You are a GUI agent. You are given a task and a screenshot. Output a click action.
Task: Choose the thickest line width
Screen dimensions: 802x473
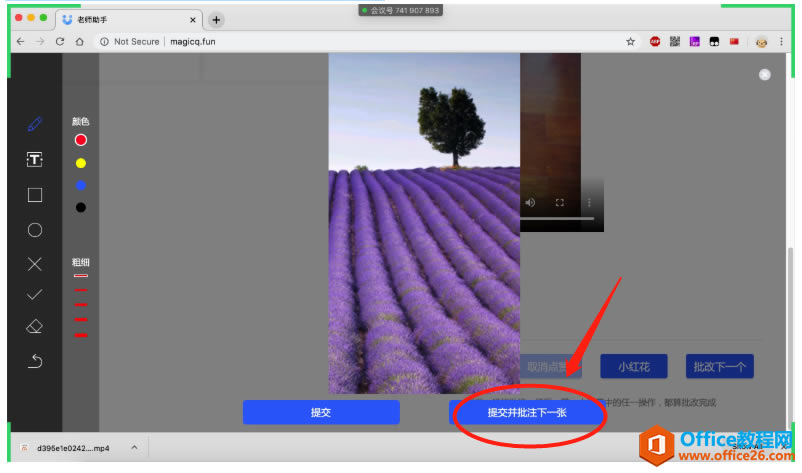(81, 335)
